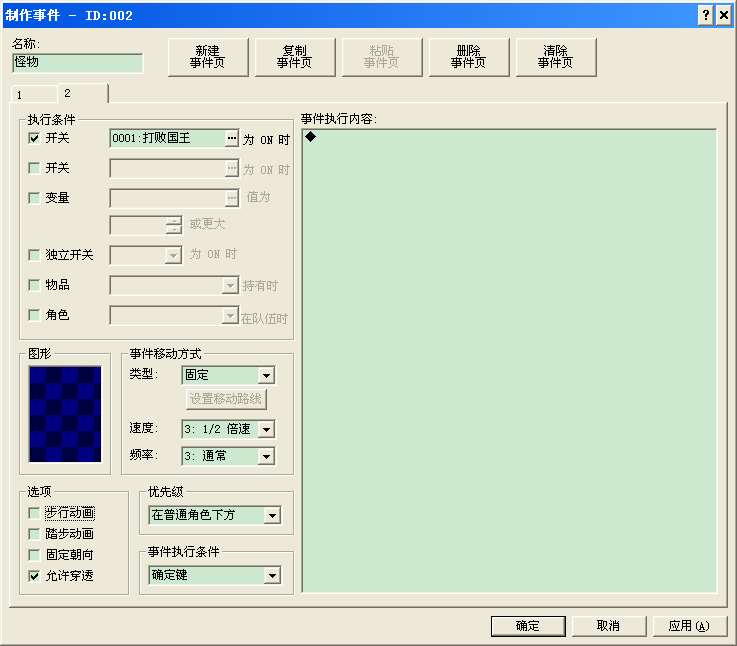Uncheck the 允许穿透 option
Image resolution: width=737 pixels, height=646 pixels.
point(34,575)
